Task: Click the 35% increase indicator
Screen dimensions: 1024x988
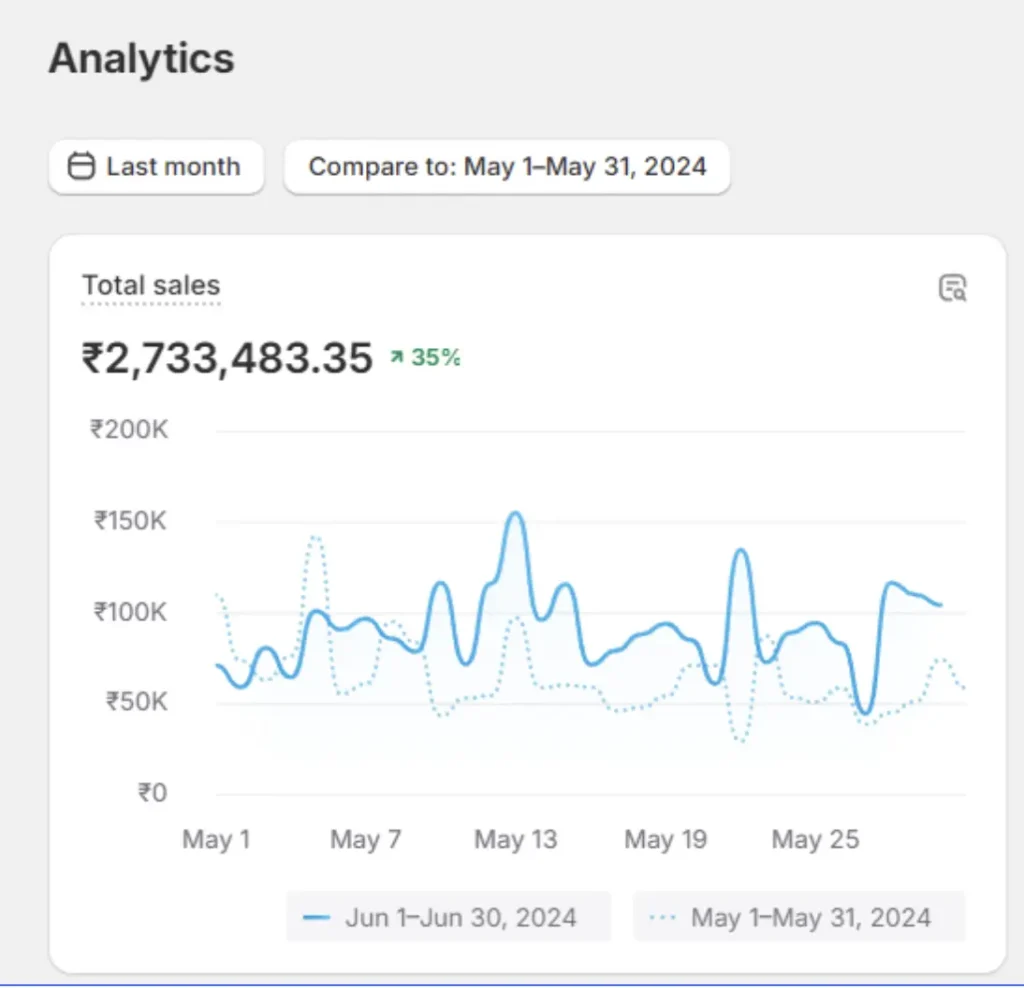Action: [x=436, y=358]
